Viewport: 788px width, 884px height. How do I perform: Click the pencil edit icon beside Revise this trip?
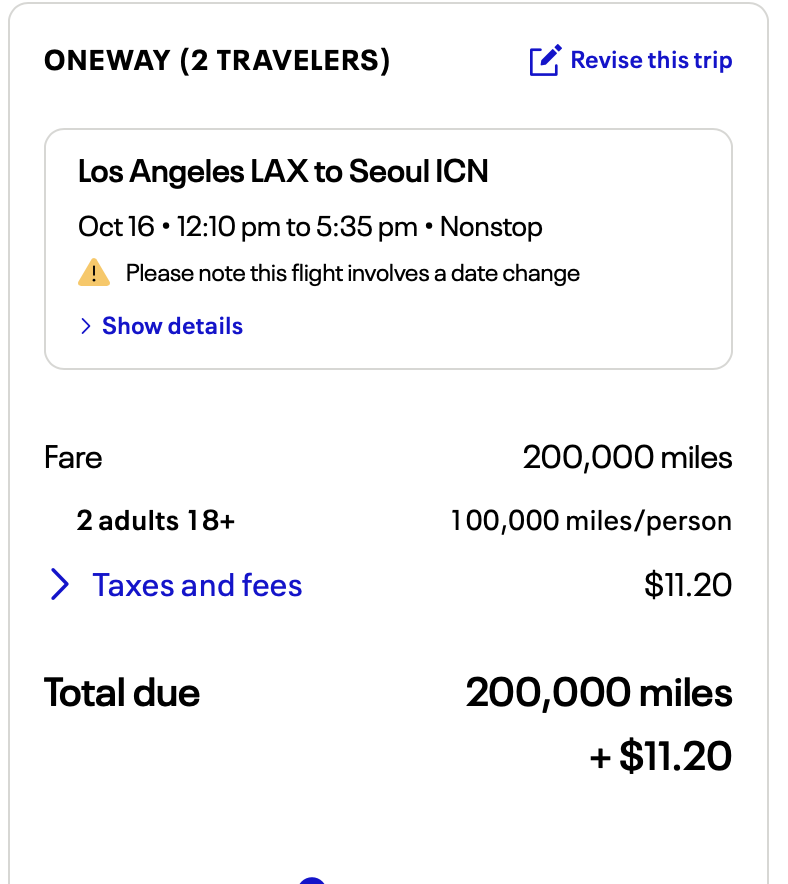(545, 61)
